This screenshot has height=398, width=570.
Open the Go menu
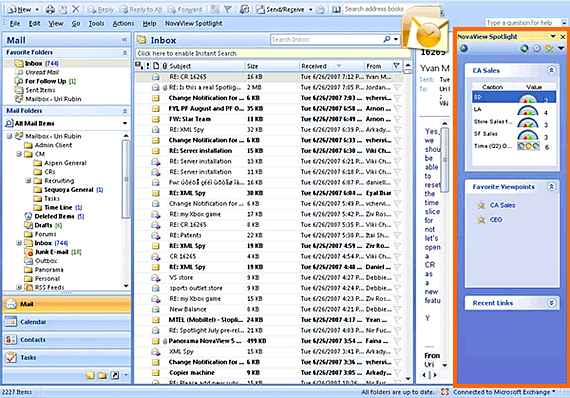point(76,24)
